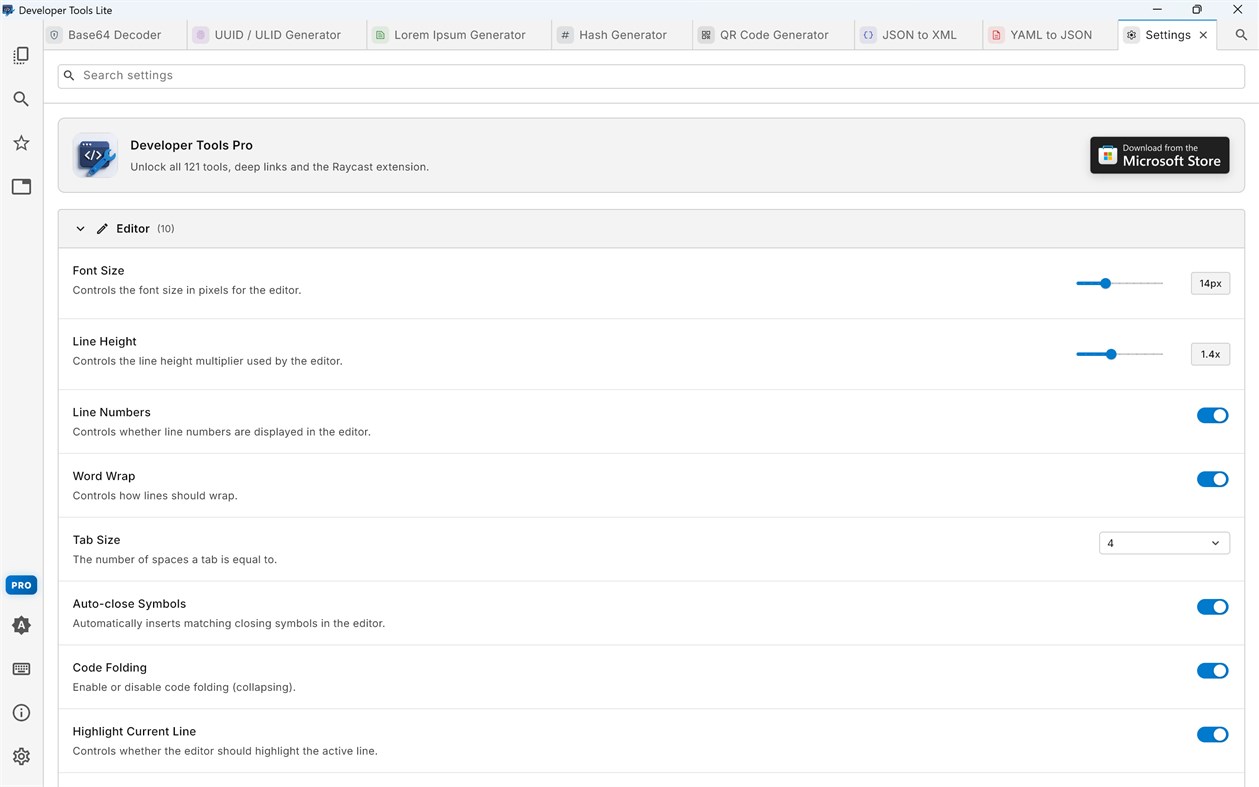The height and width of the screenshot is (787, 1259).
Task: Click the Editor pencil icon
Action: pyautogui.click(x=102, y=229)
